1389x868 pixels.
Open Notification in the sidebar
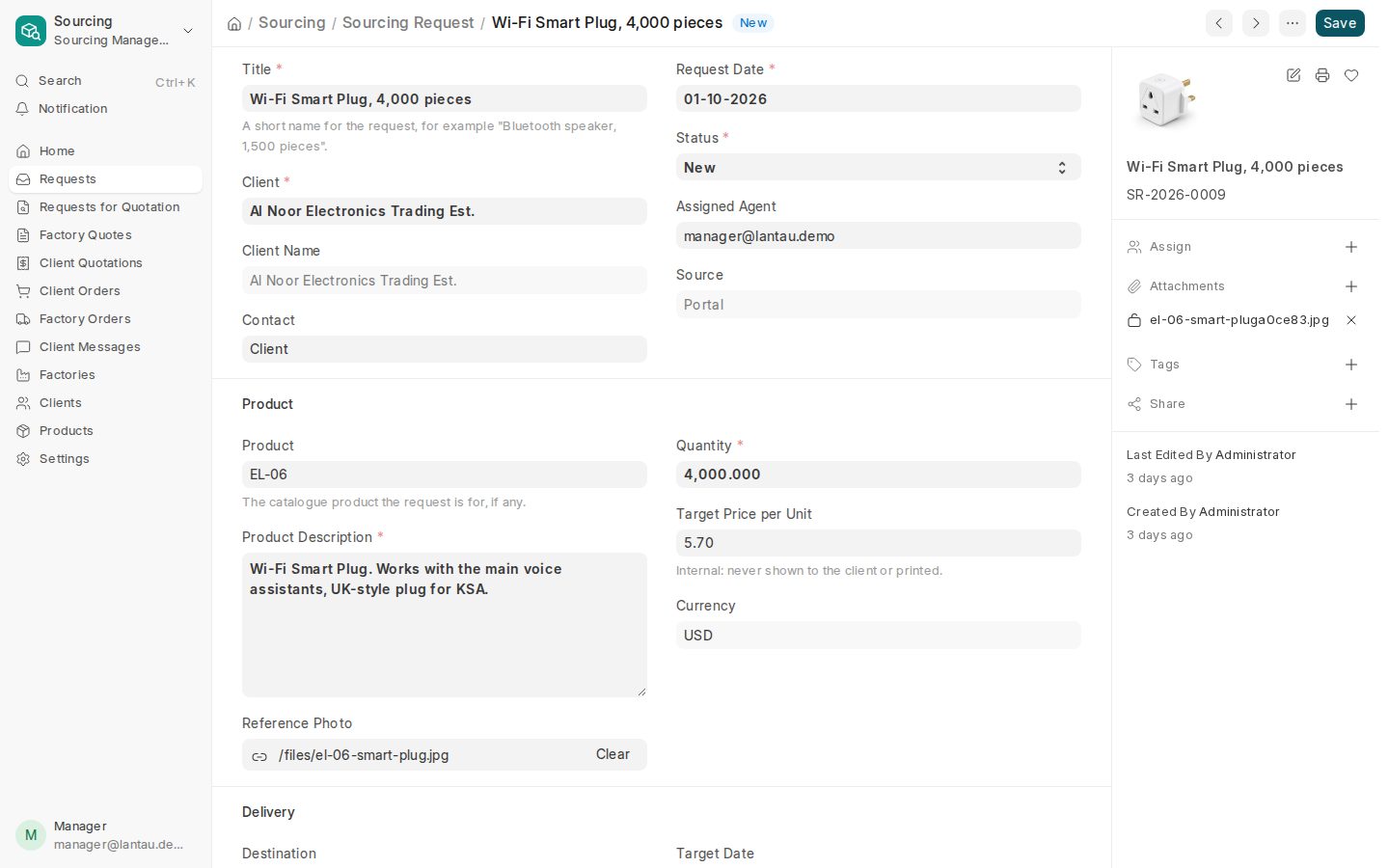tap(106, 109)
